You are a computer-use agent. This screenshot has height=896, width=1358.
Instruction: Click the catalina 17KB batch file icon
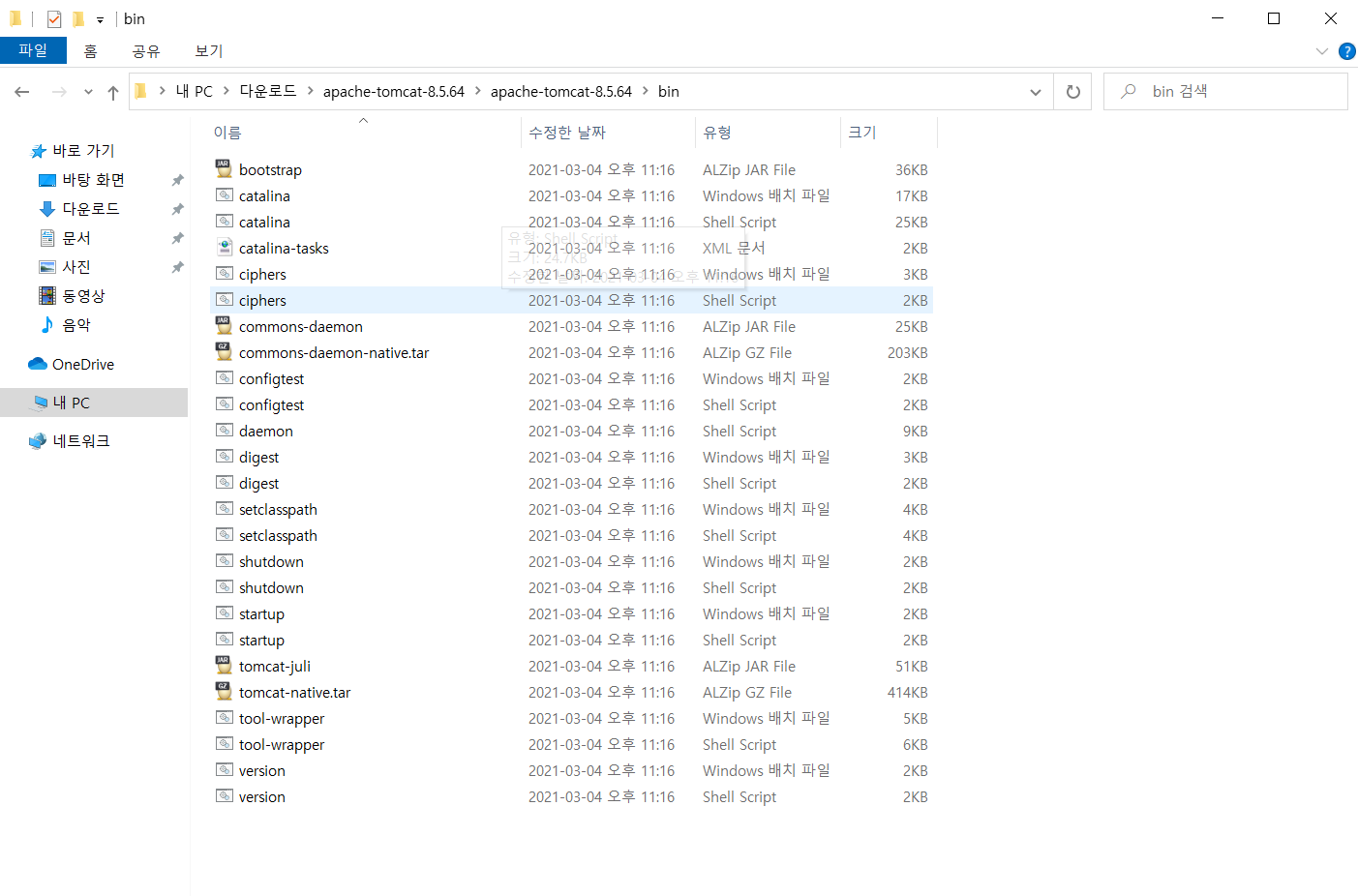coord(224,195)
